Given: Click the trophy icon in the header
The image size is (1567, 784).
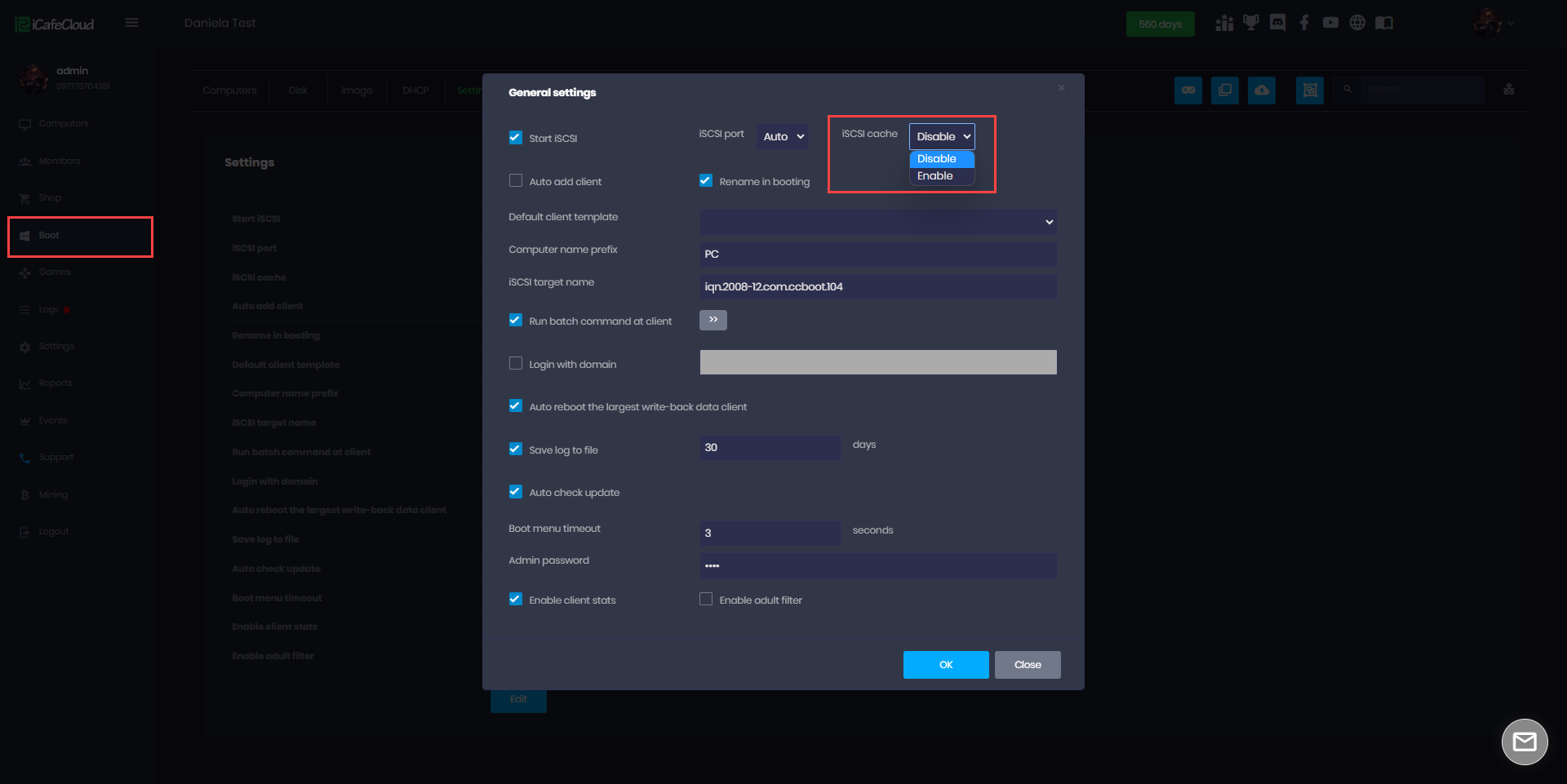Looking at the screenshot, I should pos(1250,23).
